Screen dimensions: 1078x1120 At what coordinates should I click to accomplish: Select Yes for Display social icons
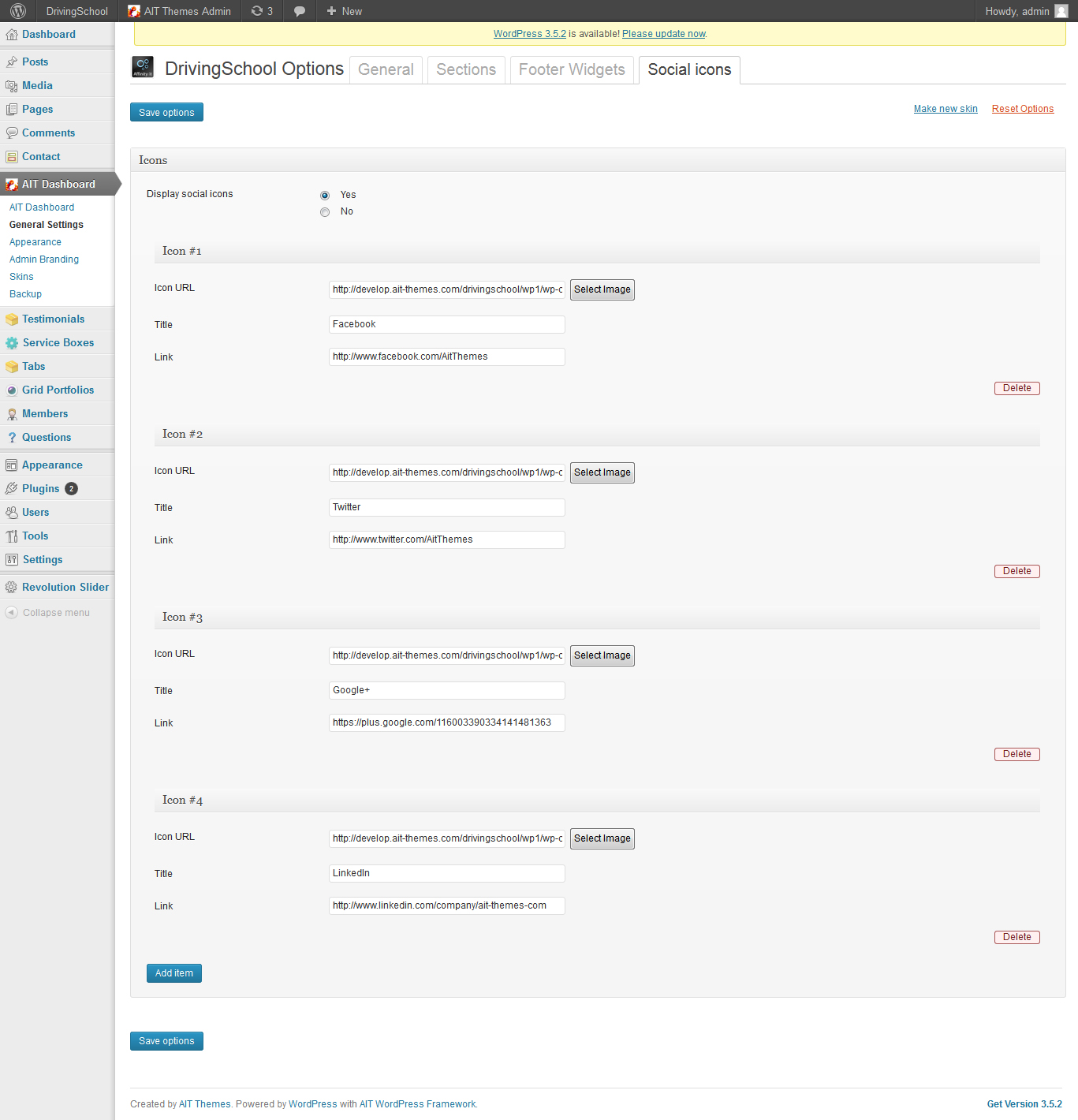[325, 196]
